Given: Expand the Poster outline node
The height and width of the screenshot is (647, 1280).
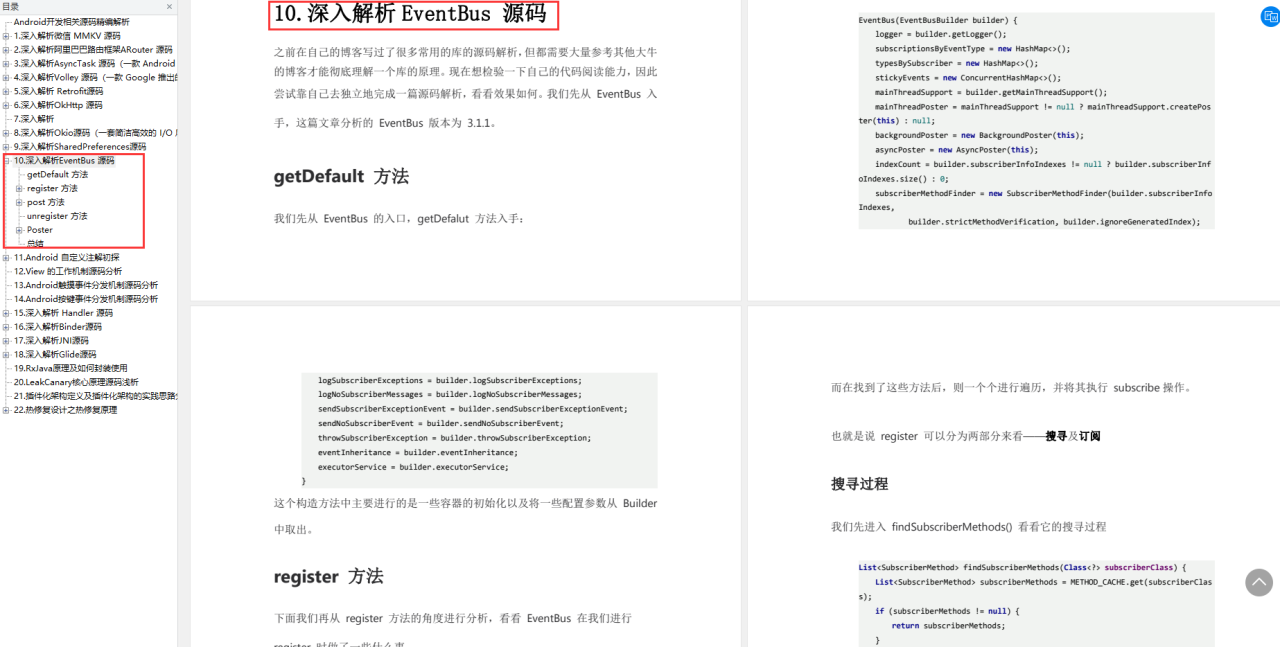Looking at the screenshot, I should (x=19, y=230).
